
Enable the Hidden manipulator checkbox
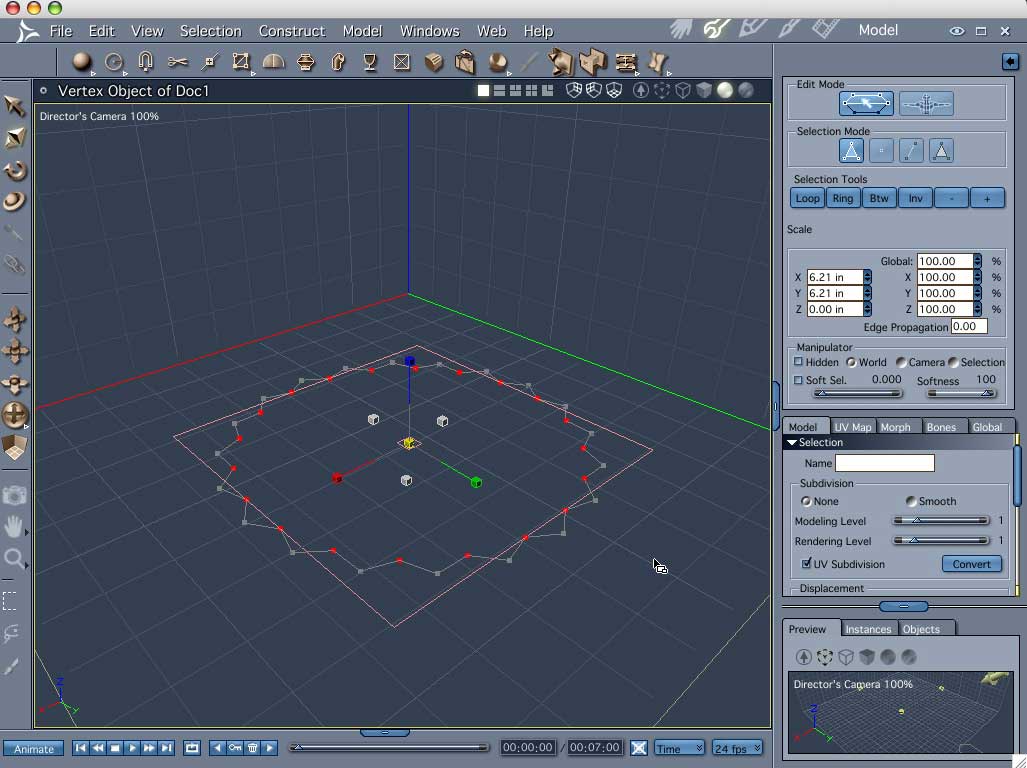pos(798,361)
